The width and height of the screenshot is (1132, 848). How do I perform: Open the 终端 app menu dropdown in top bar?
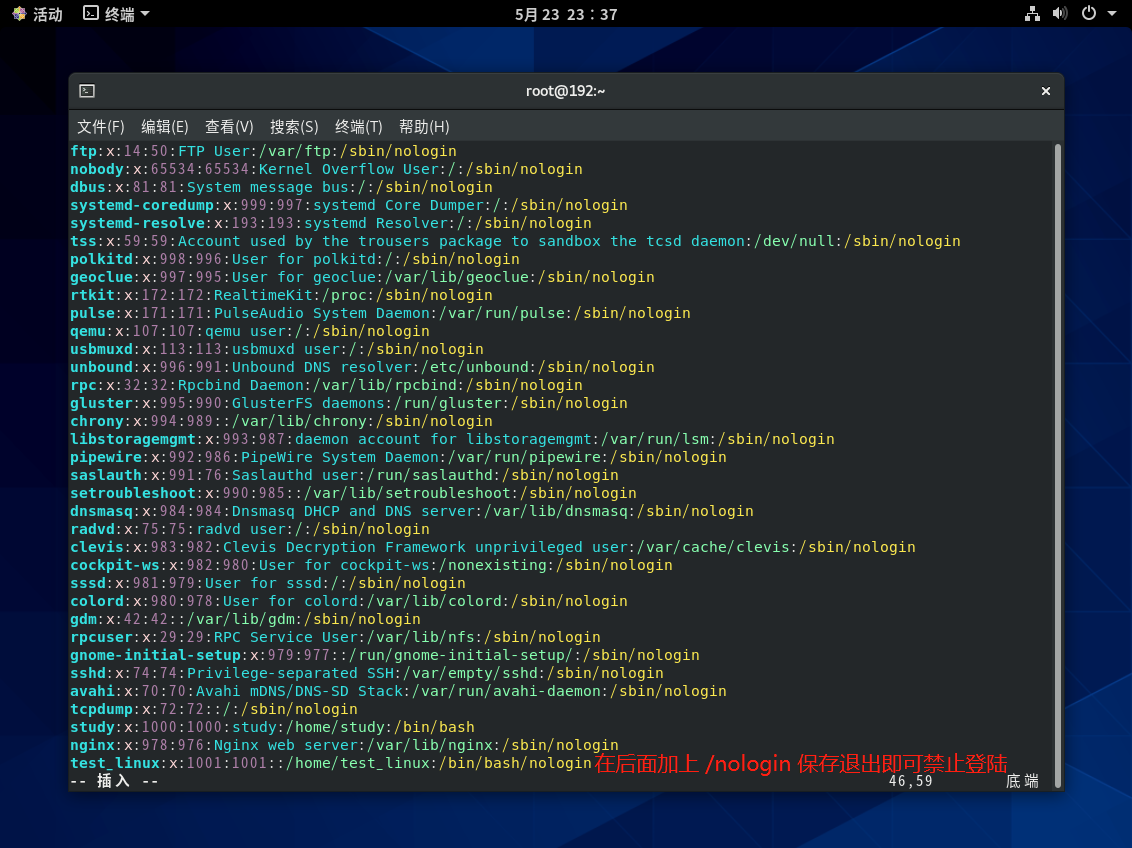[x=144, y=14]
